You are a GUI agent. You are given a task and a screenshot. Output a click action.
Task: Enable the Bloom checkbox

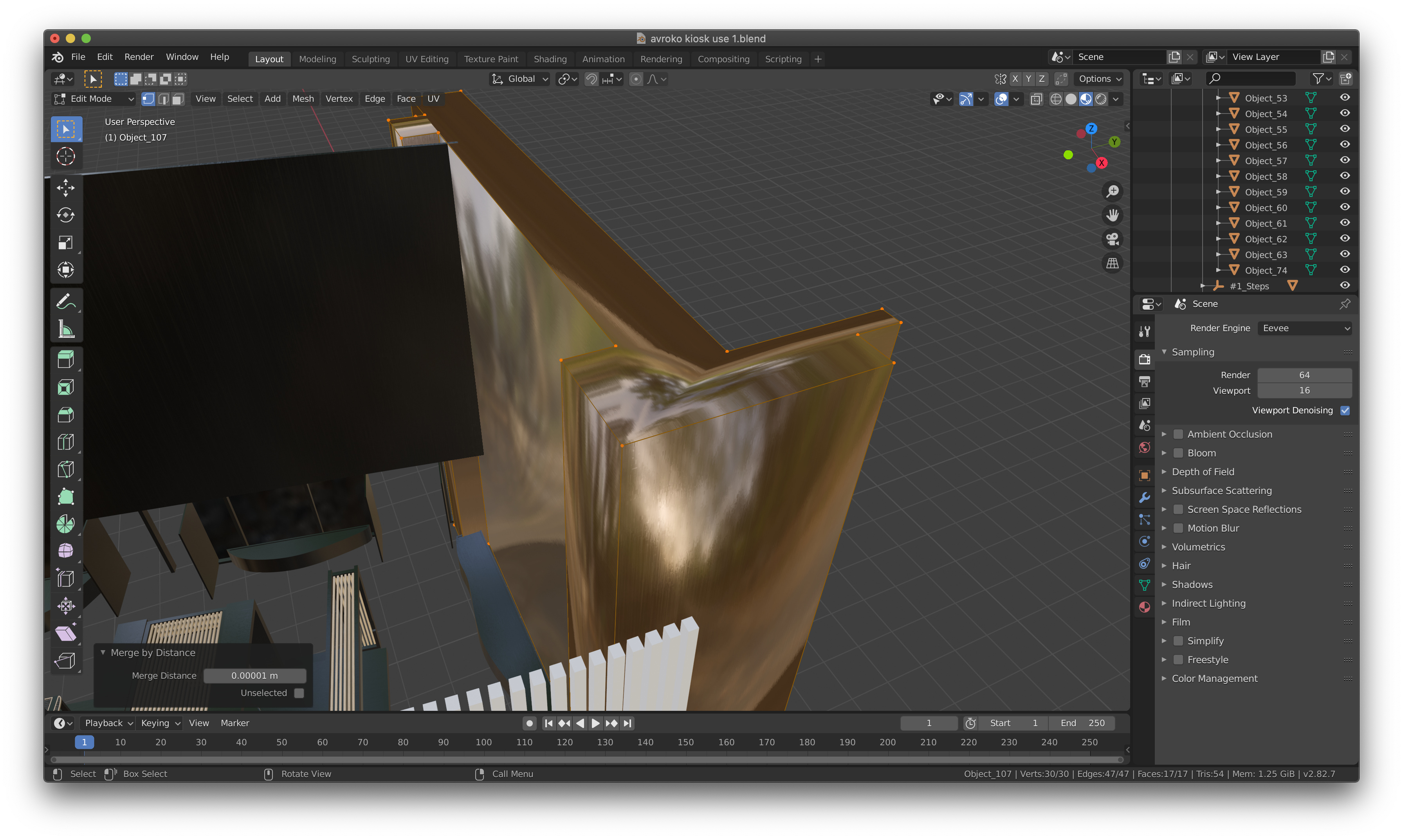click(x=1179, y=452)
